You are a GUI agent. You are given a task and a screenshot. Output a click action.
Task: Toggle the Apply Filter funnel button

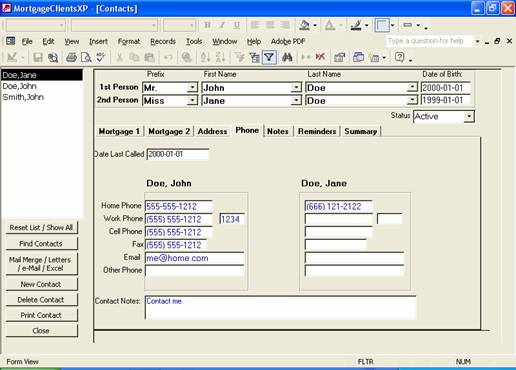(x=269, y=57)
